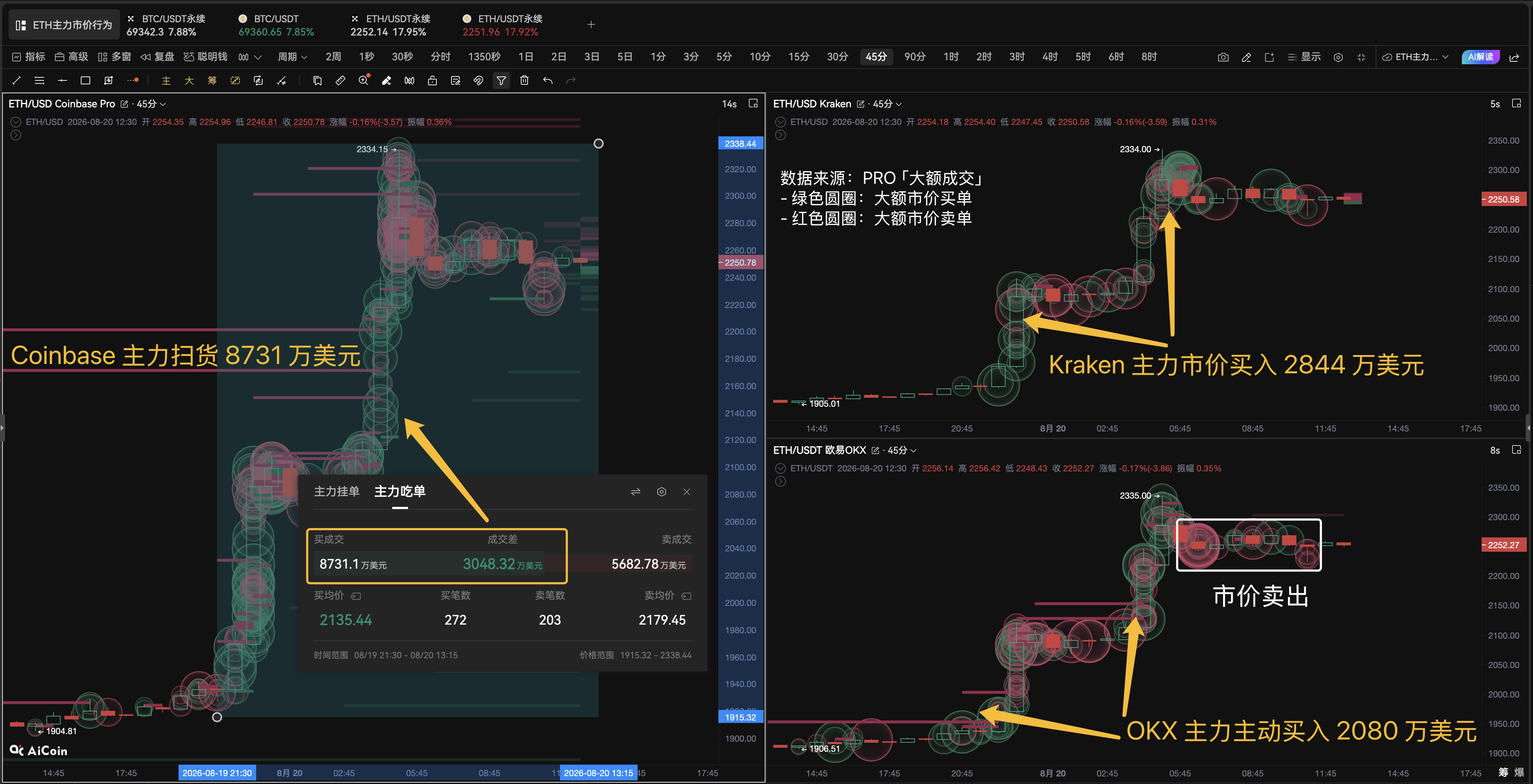
Task: Select the ETH主力市价行为 layout tab
Action: pos(64,25)
